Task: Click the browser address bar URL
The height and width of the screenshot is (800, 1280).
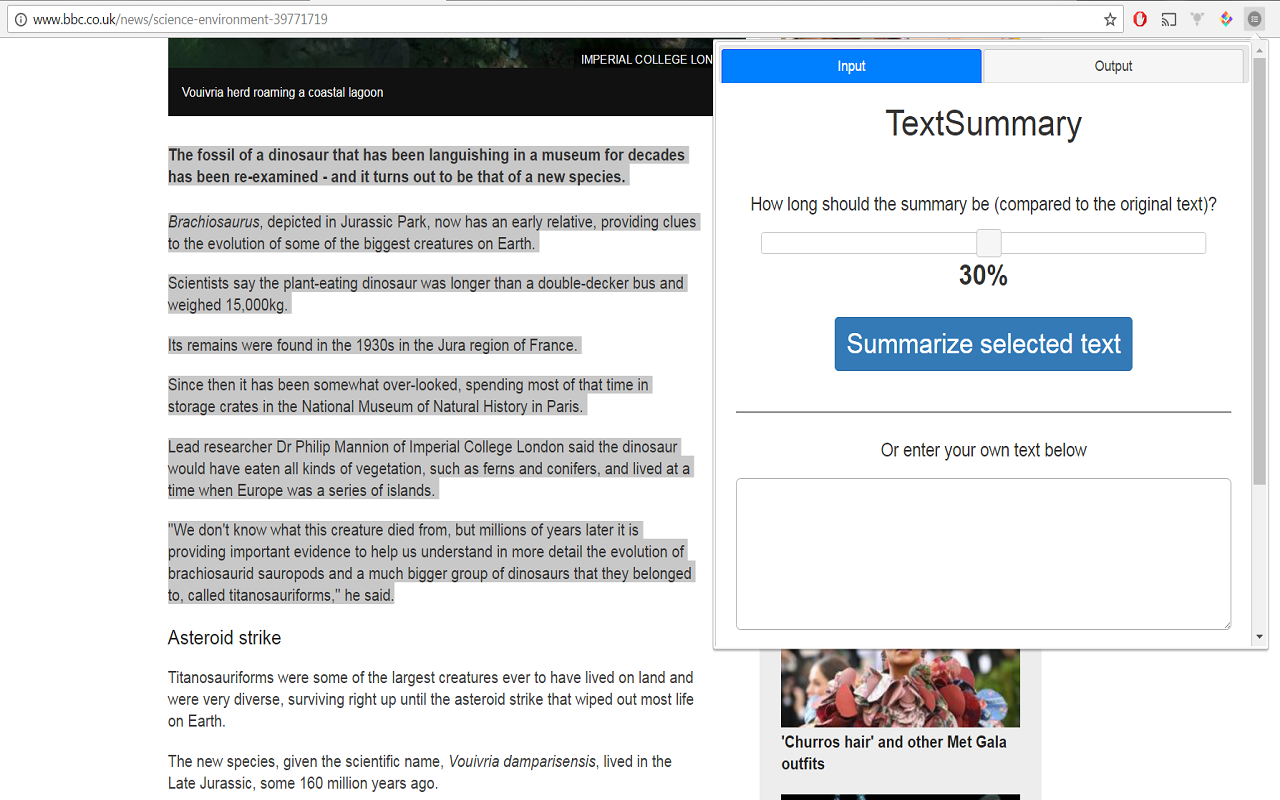Action: pos(180,19)
